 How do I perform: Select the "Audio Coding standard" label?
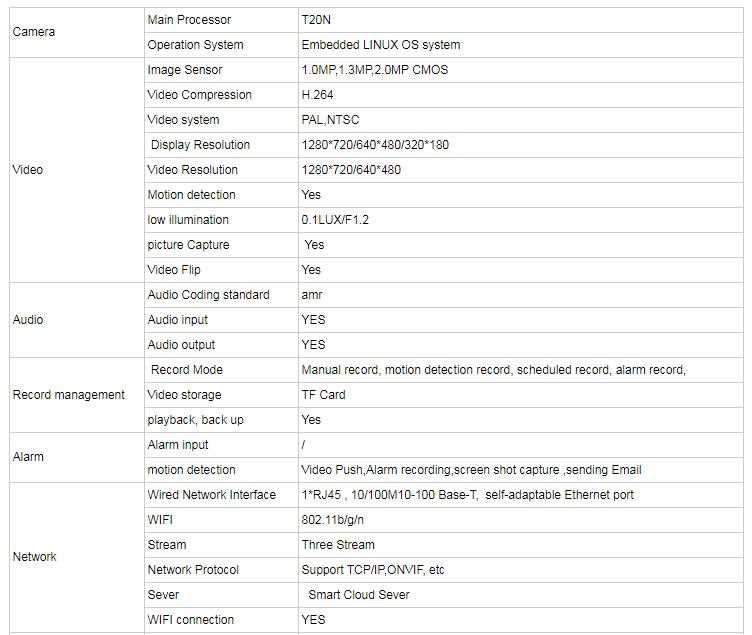click(208, 295)
